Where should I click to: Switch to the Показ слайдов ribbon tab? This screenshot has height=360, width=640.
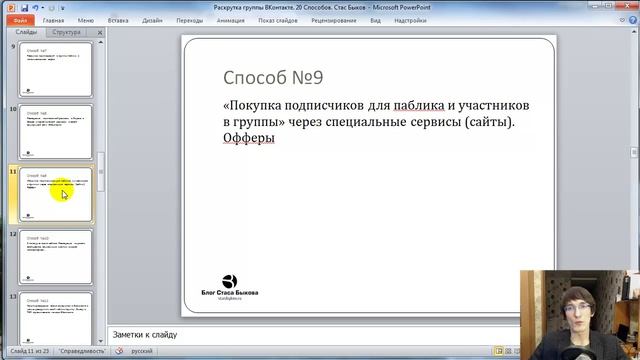278,20
